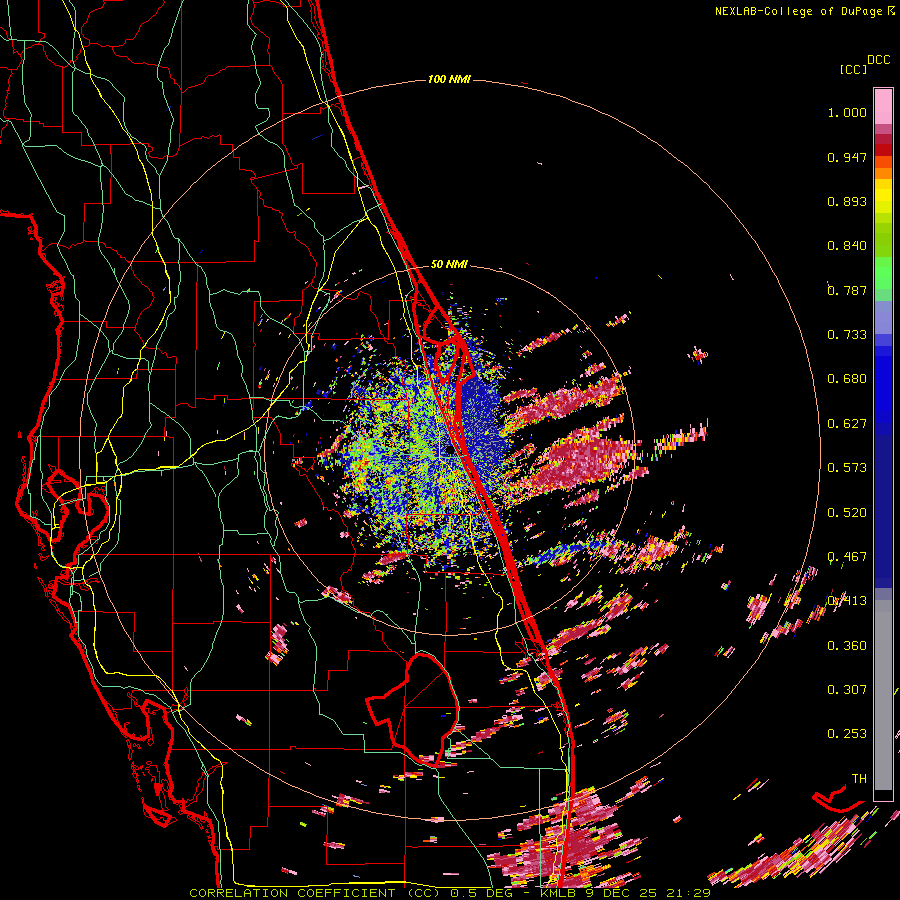Select the 0.947 scale value
The image size is (900, 900).
point(847,157)
